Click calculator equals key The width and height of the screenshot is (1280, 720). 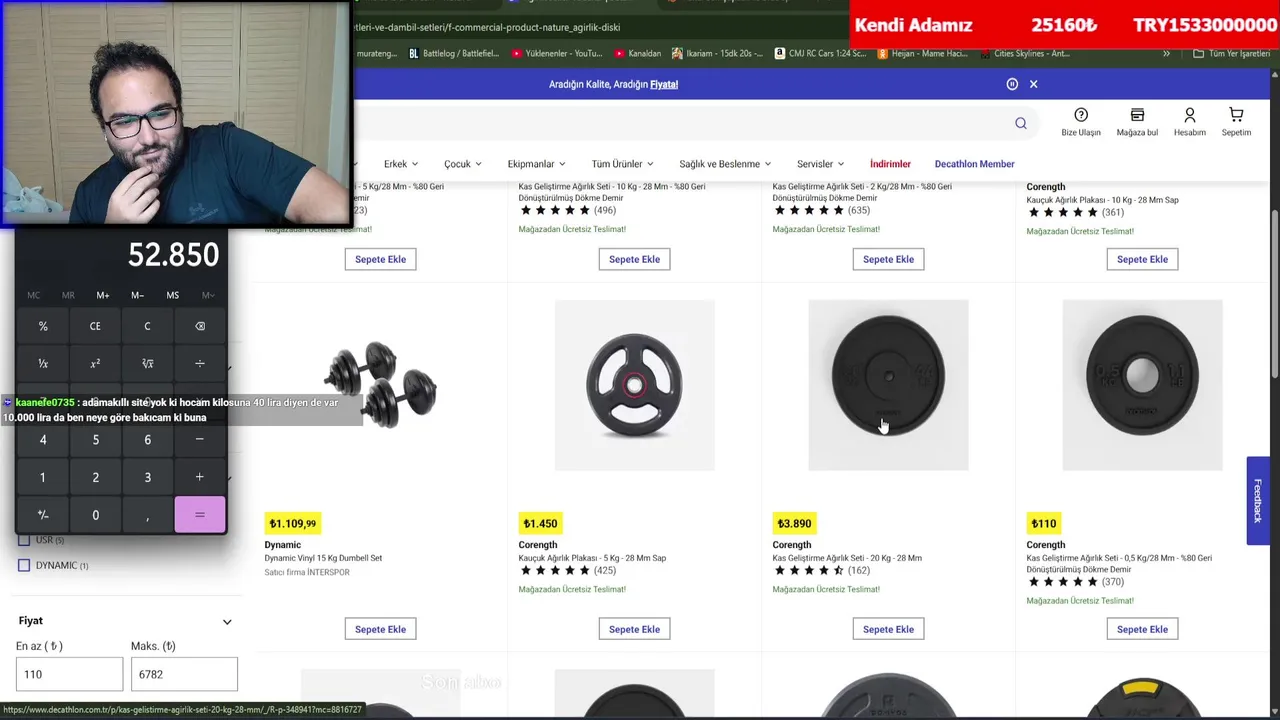point(200,515)
